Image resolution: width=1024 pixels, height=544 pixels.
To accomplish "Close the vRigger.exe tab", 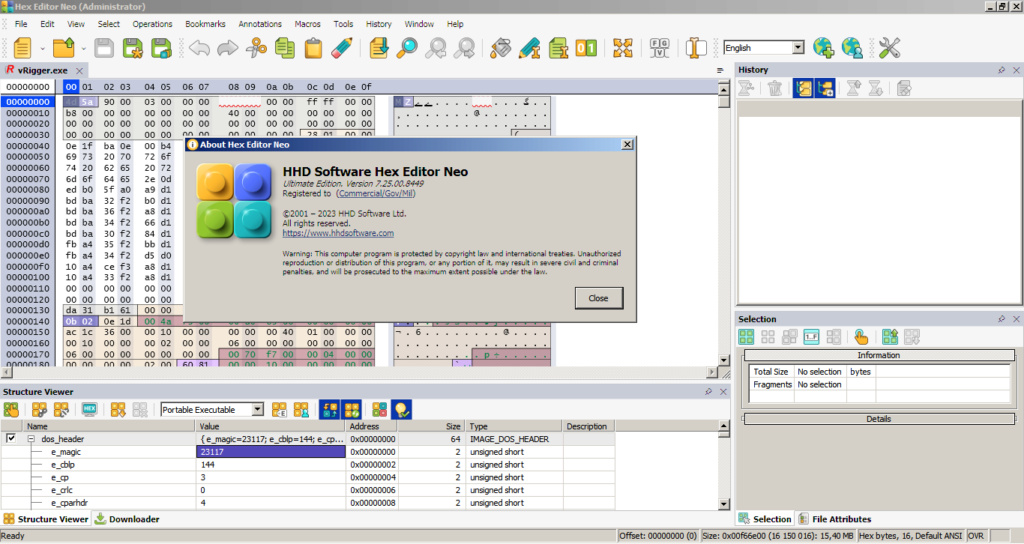I will pos(79,71).
